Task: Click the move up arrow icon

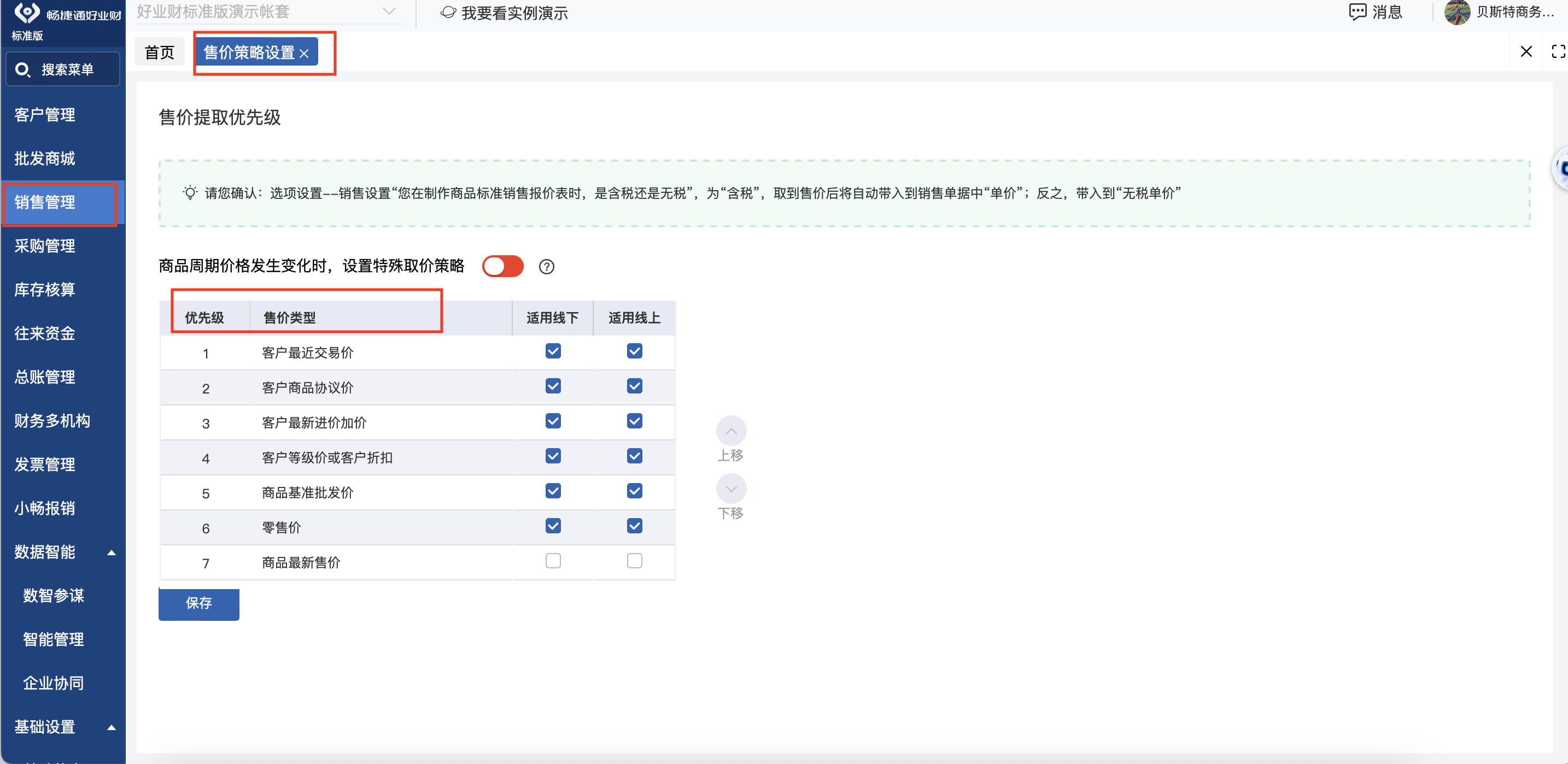Action: 730,431
